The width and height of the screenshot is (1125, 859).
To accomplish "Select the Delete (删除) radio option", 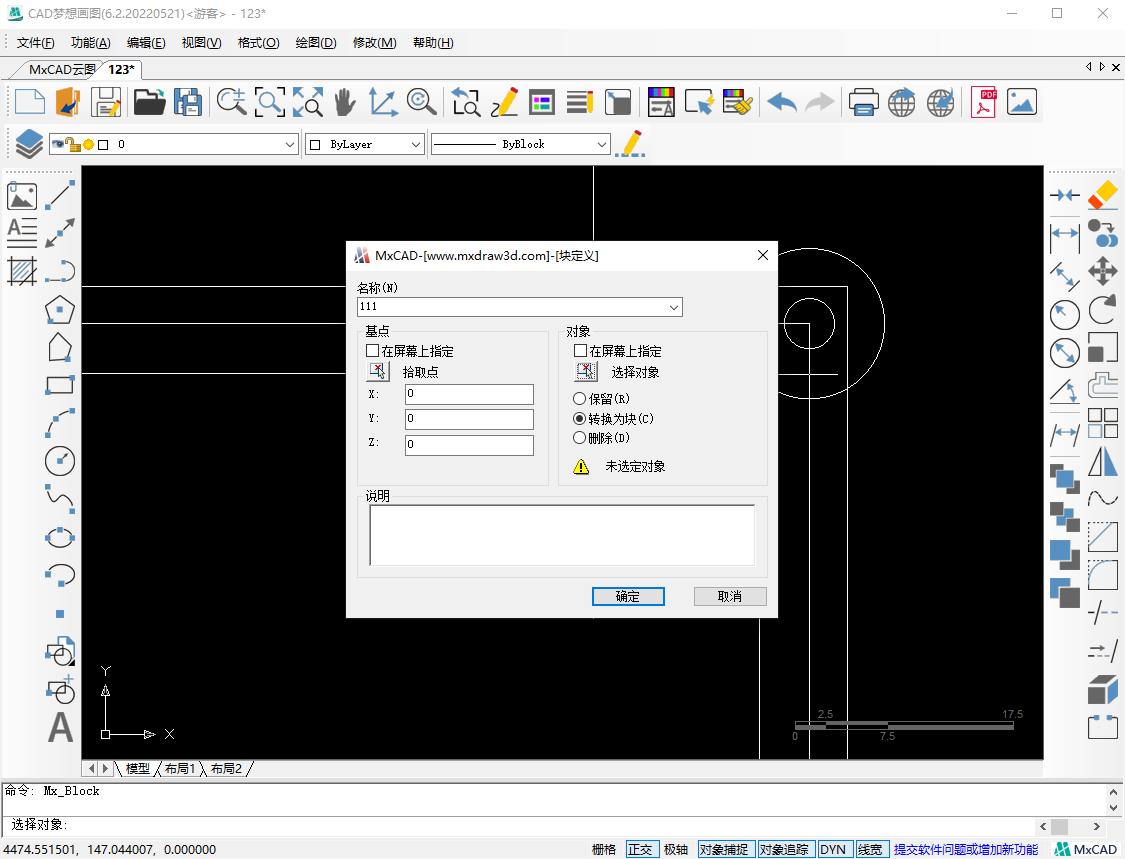I will [x=580, y=438].
